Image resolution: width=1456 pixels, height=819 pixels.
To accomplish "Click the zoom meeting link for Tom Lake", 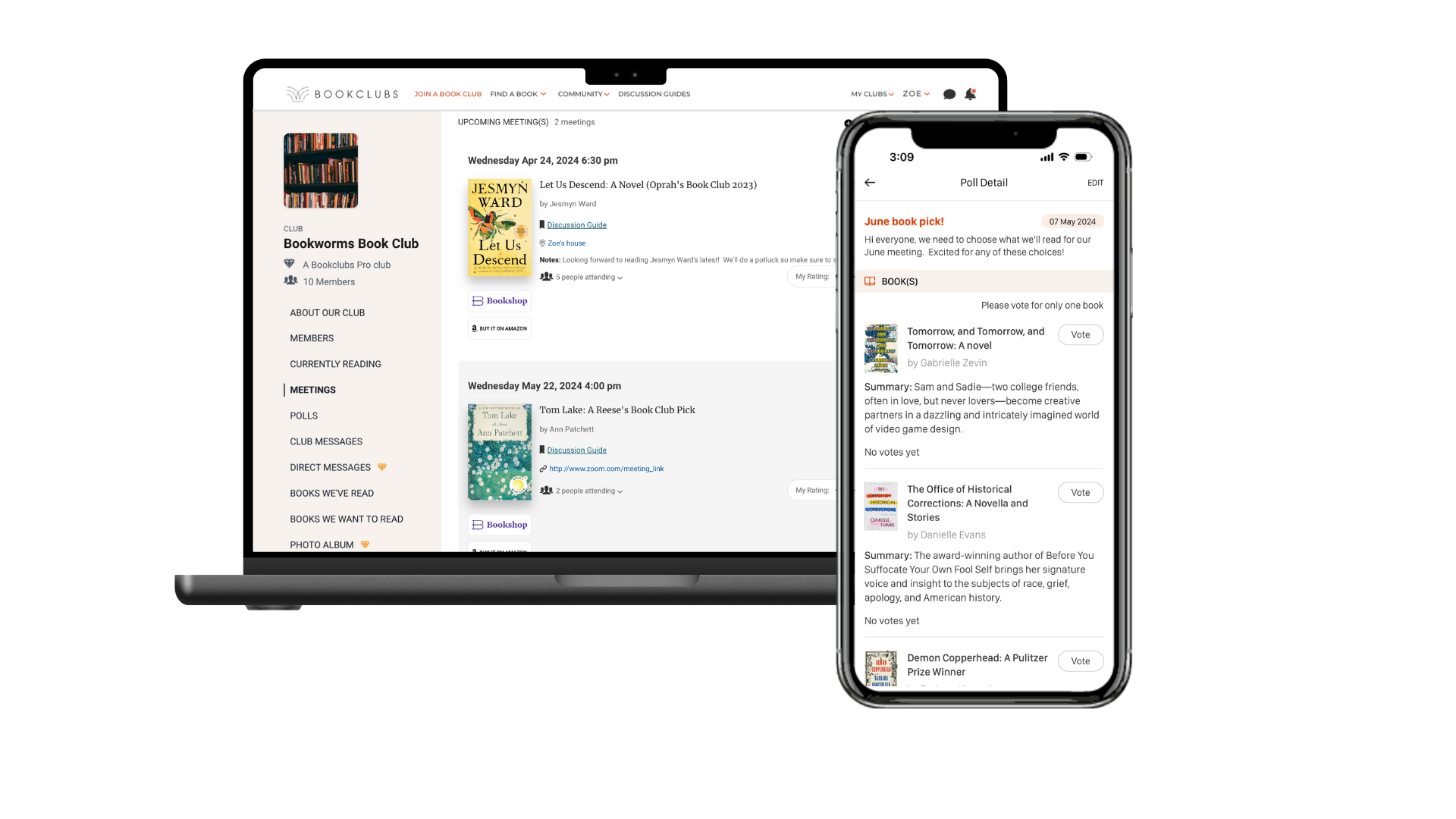I will coord(606,468).
